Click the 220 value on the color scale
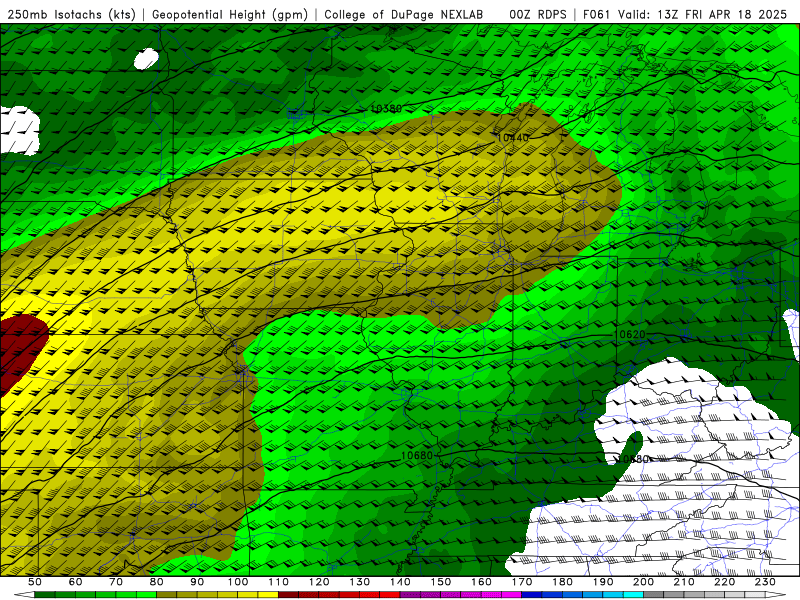The width and height of the screenshot is (800, 600). pos(724,582)
